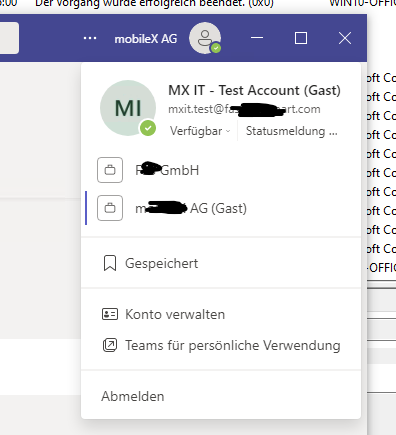Screen dimensions: 396x435
Task: Set a status message via Statusmeldung
Action: [x=292, y=131]
